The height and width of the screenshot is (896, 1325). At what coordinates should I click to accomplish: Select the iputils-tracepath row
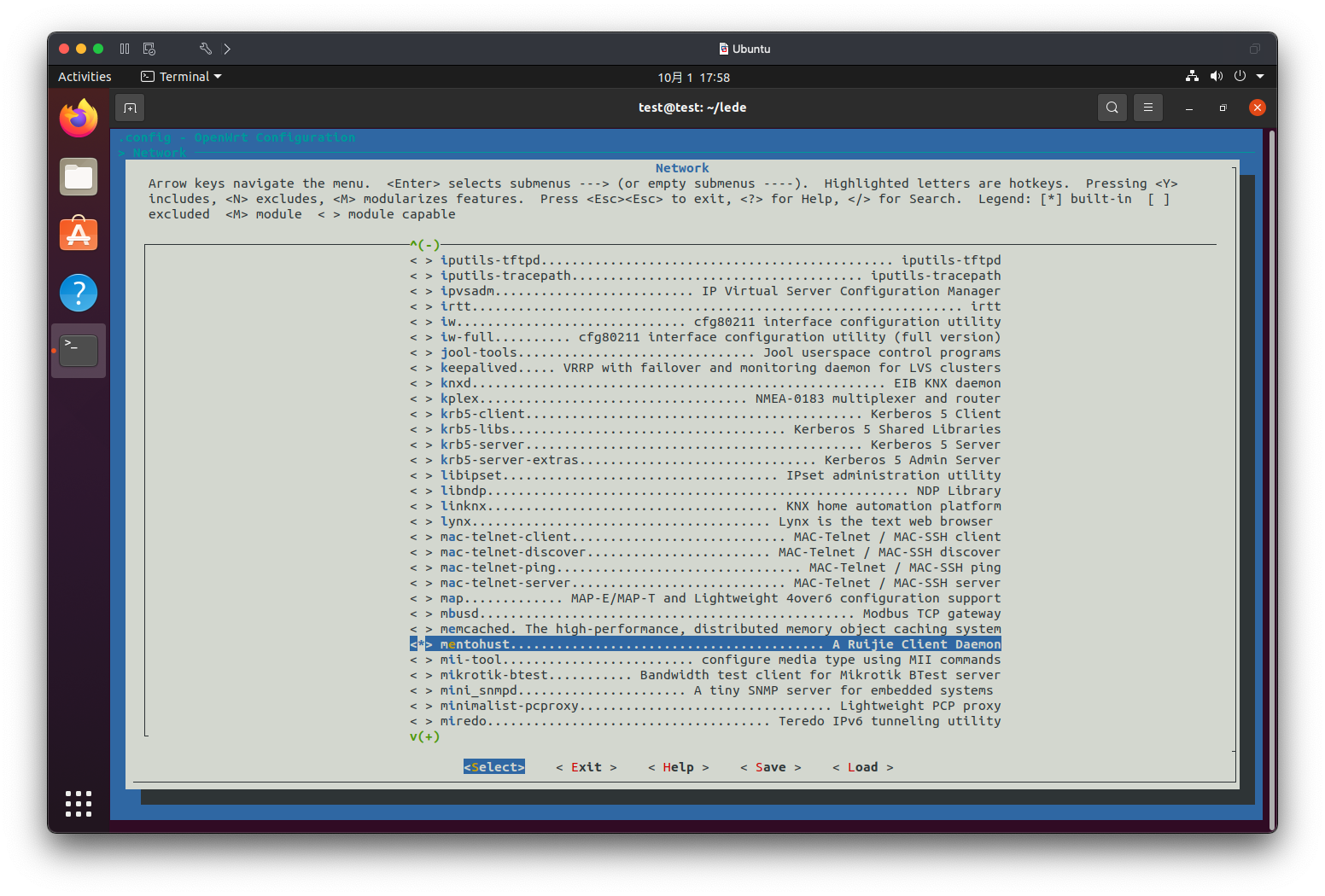[705, 276]
